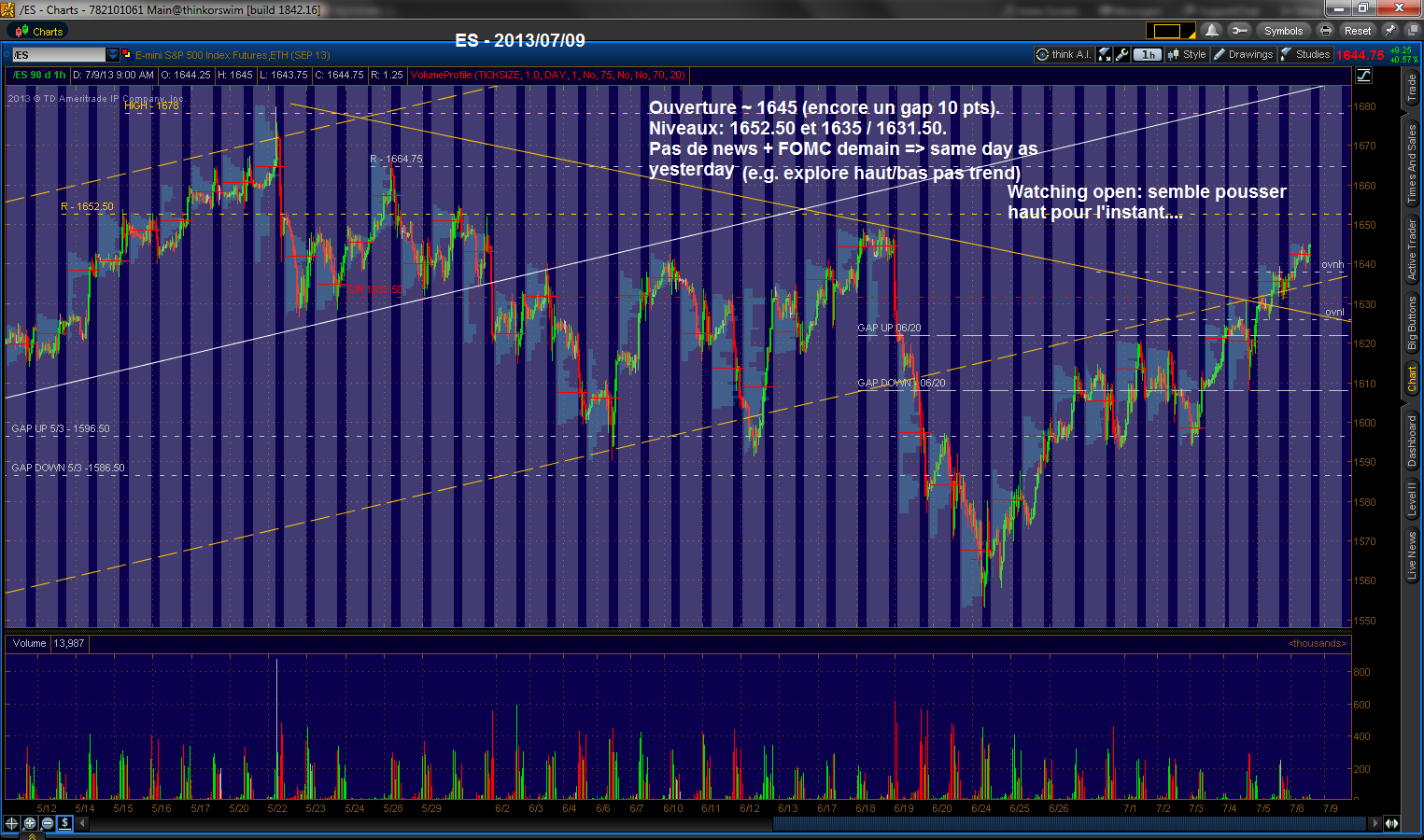Open the Active Trader side tab
Viewport: 1424px width, 840px height.
pos(1412,250)
